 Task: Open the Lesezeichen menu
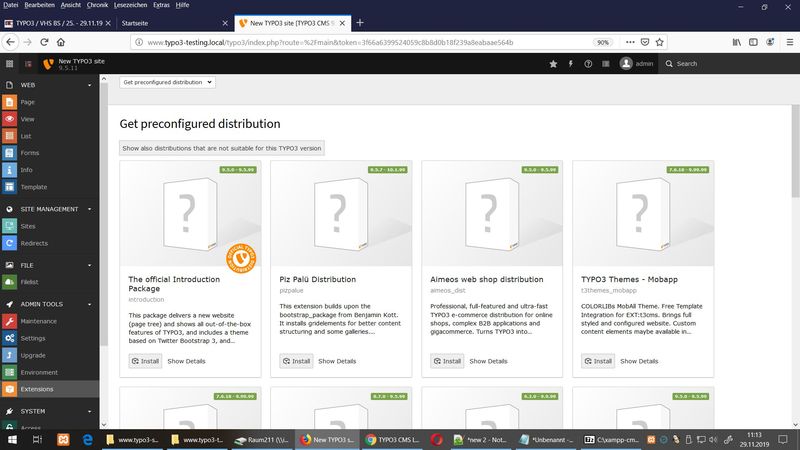pyautogui.click(x=130, y=5)
